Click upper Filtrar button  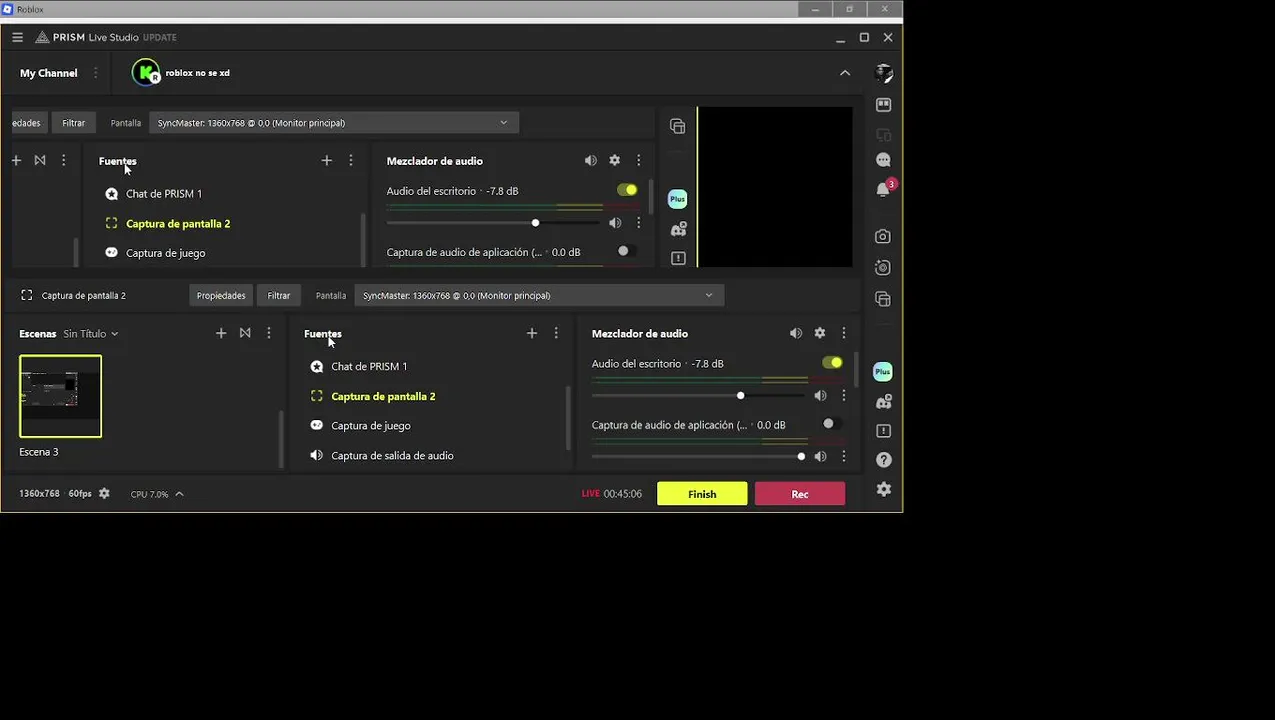[74, 123]
